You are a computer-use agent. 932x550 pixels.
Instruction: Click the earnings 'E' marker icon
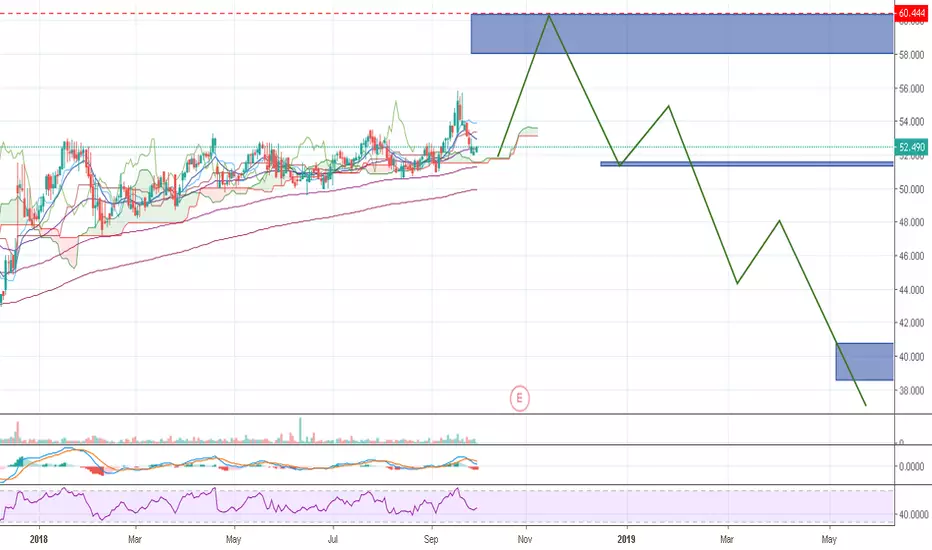[519, 398]
